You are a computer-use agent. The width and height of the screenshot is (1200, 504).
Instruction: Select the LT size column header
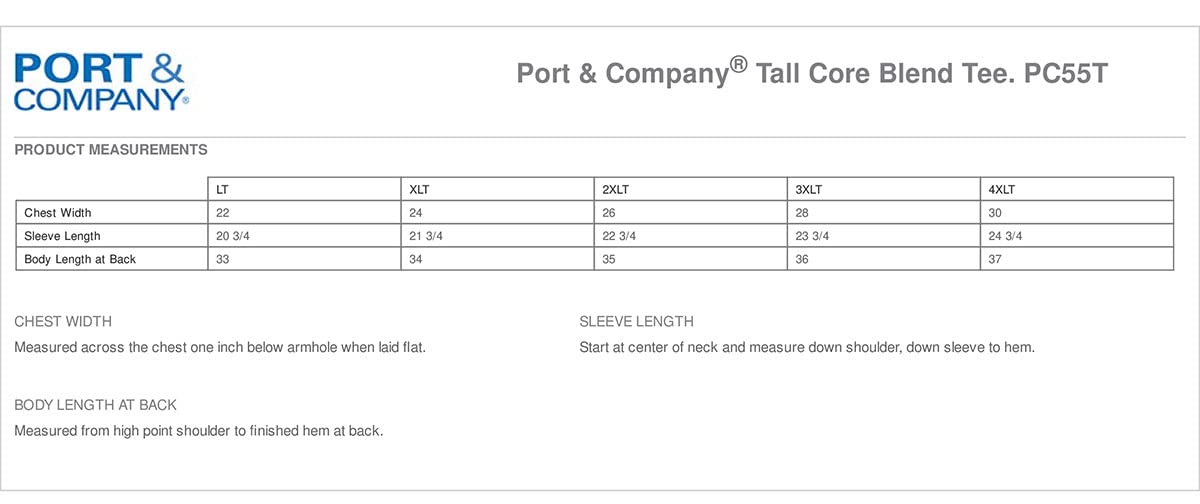(x=223, y=189)
